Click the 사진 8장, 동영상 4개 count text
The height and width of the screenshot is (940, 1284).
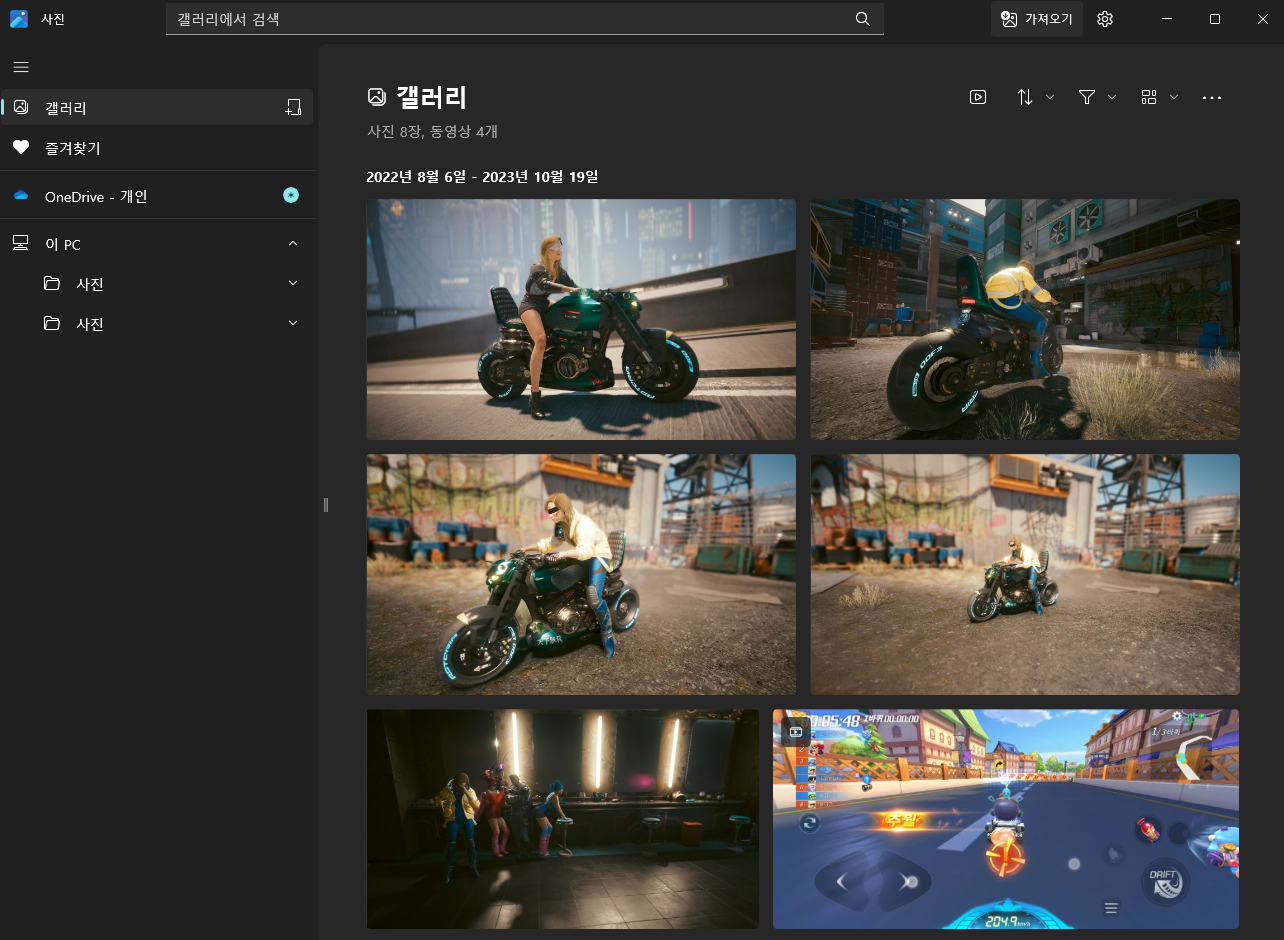pos(432,131)
